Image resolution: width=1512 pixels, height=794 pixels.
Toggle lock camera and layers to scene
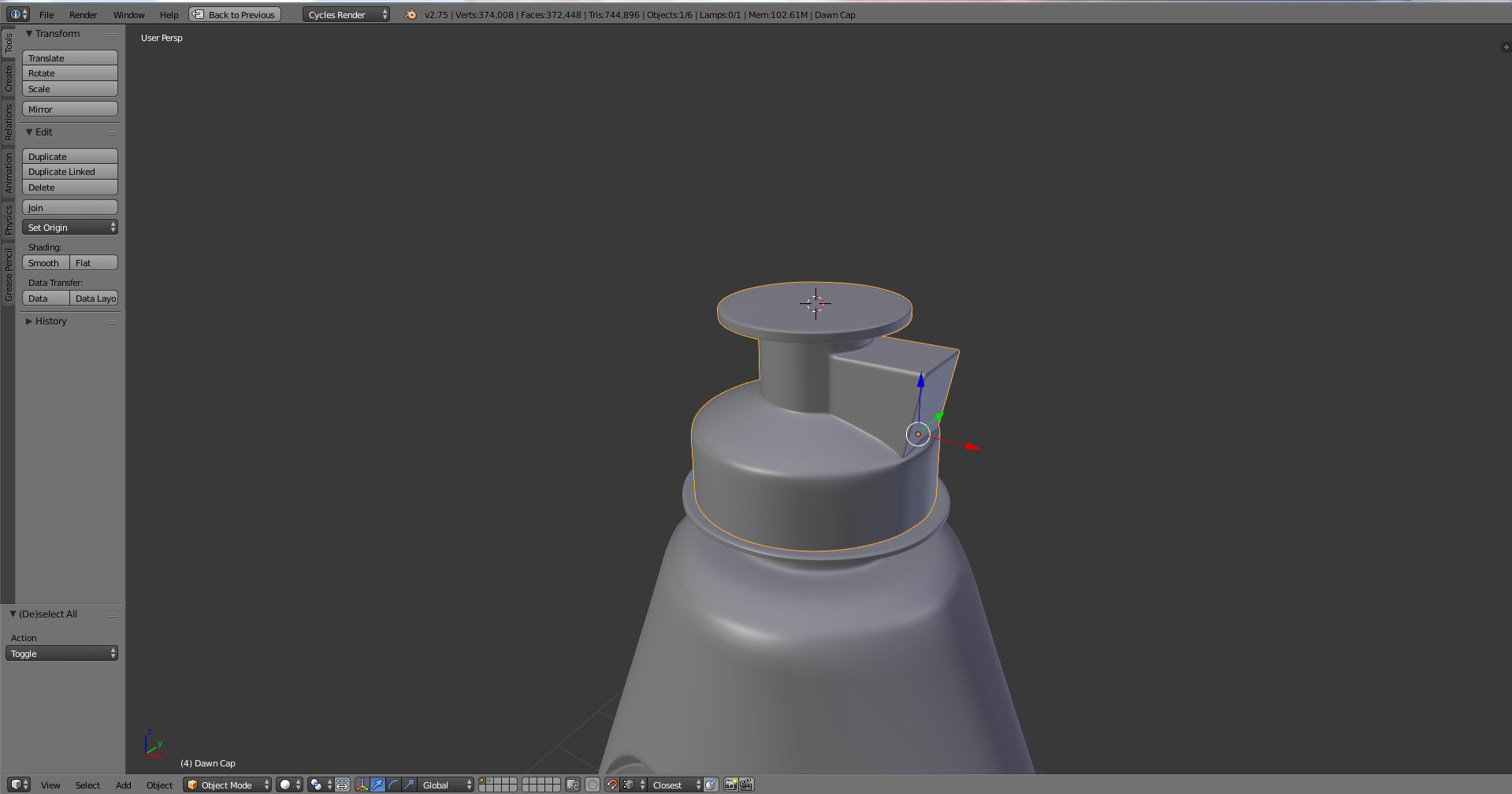(573, 785)
